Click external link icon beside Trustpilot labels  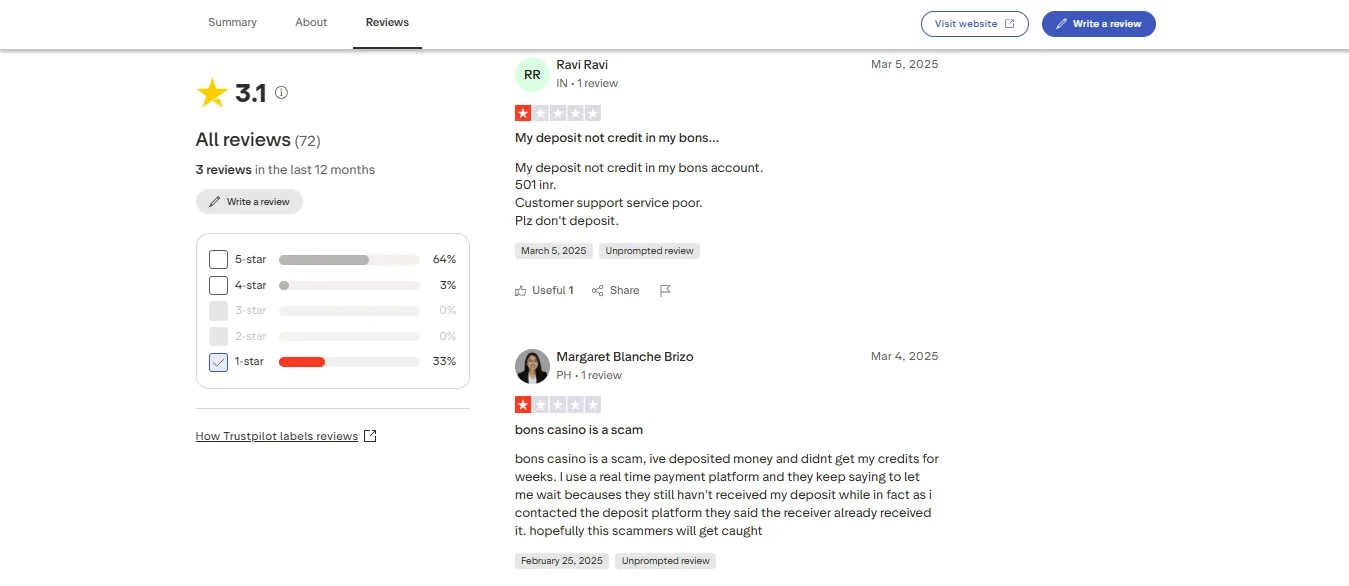click(370, 436)
